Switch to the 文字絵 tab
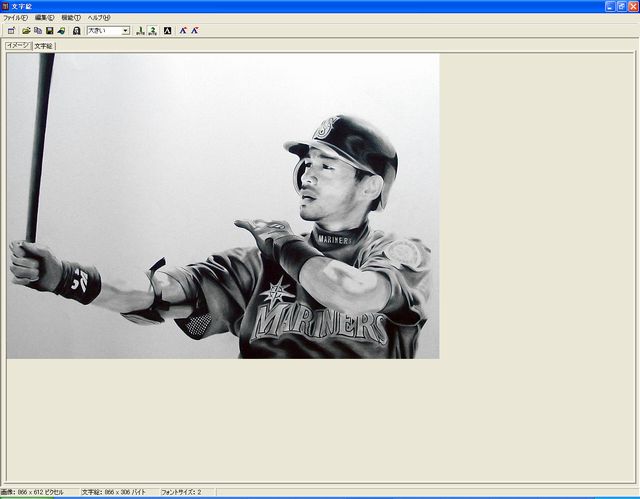The height and width of the screenshot is (499, 640). click(x=44, y=46)
